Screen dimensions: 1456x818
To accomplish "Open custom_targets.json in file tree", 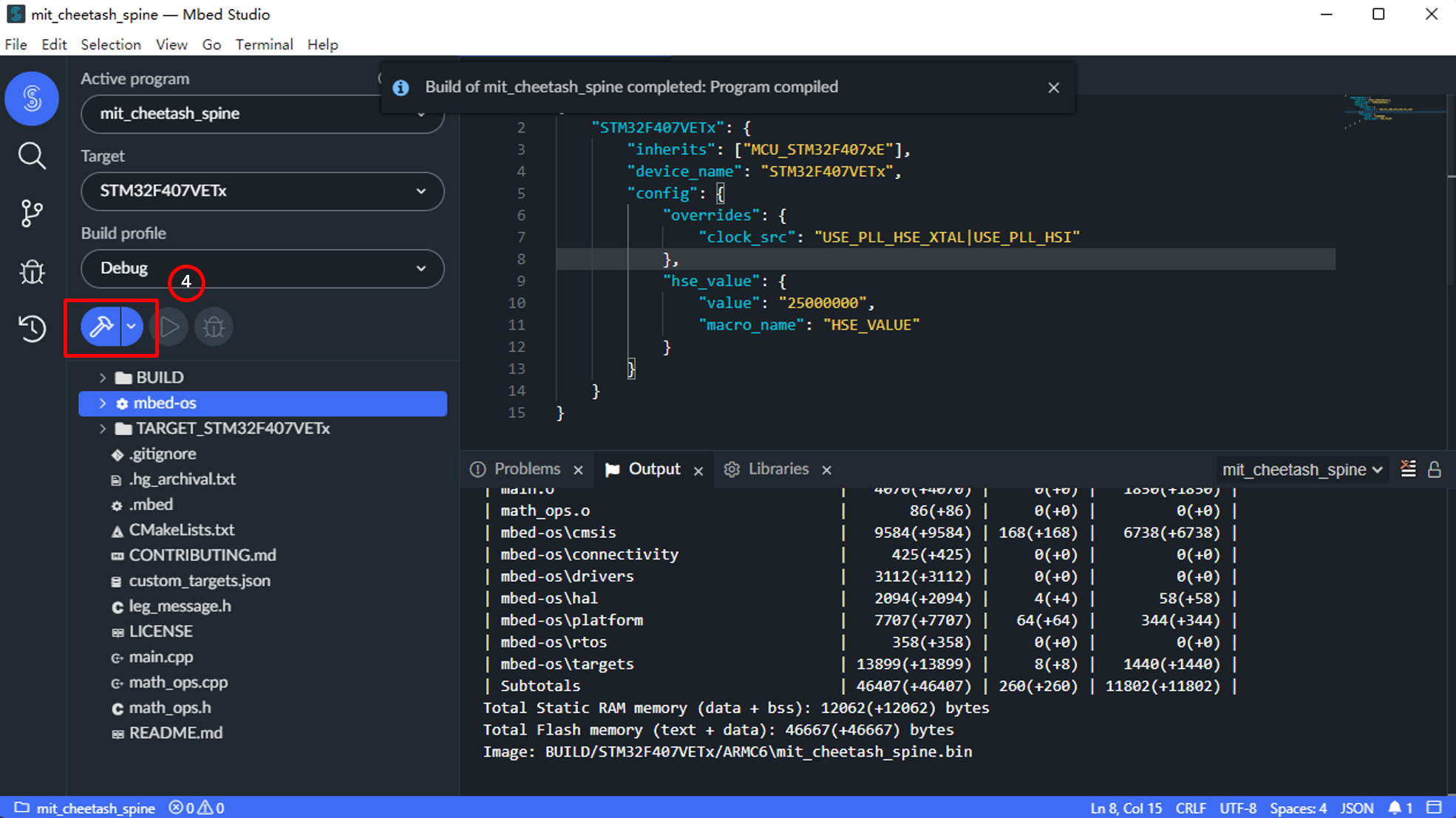I will 199,581.
